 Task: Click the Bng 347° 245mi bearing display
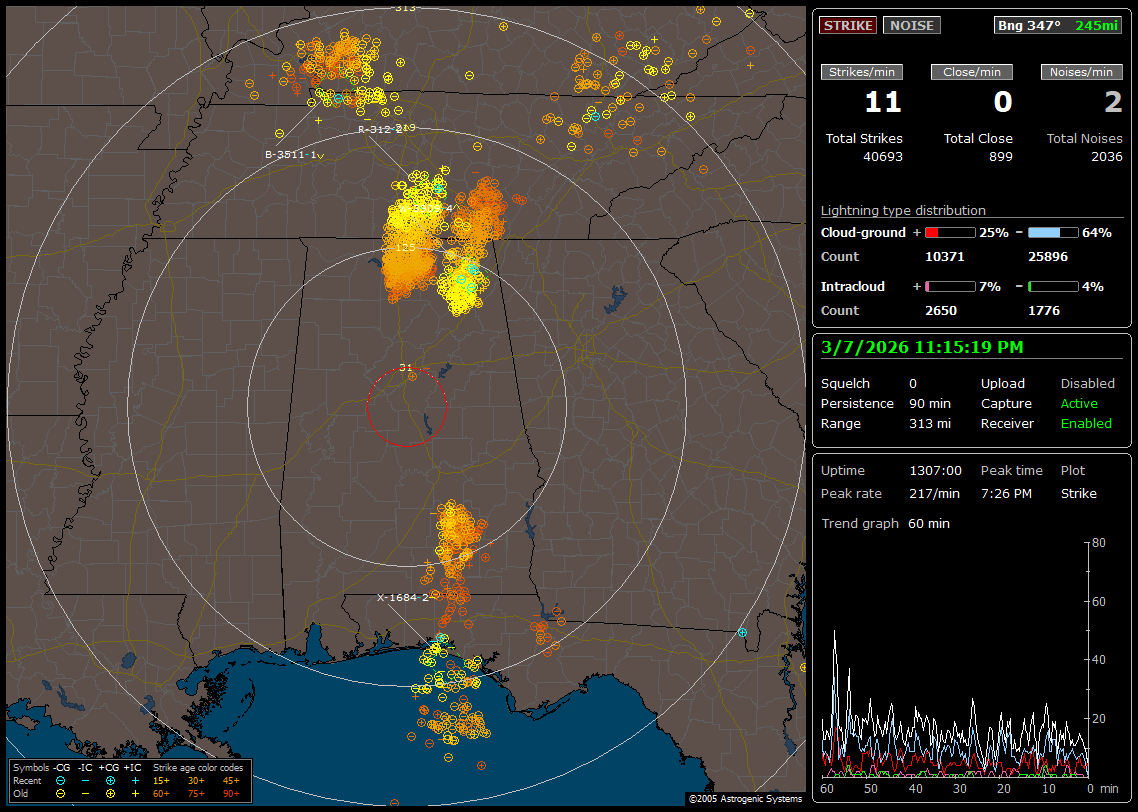pyautogui.click(x=1058, y=25)
